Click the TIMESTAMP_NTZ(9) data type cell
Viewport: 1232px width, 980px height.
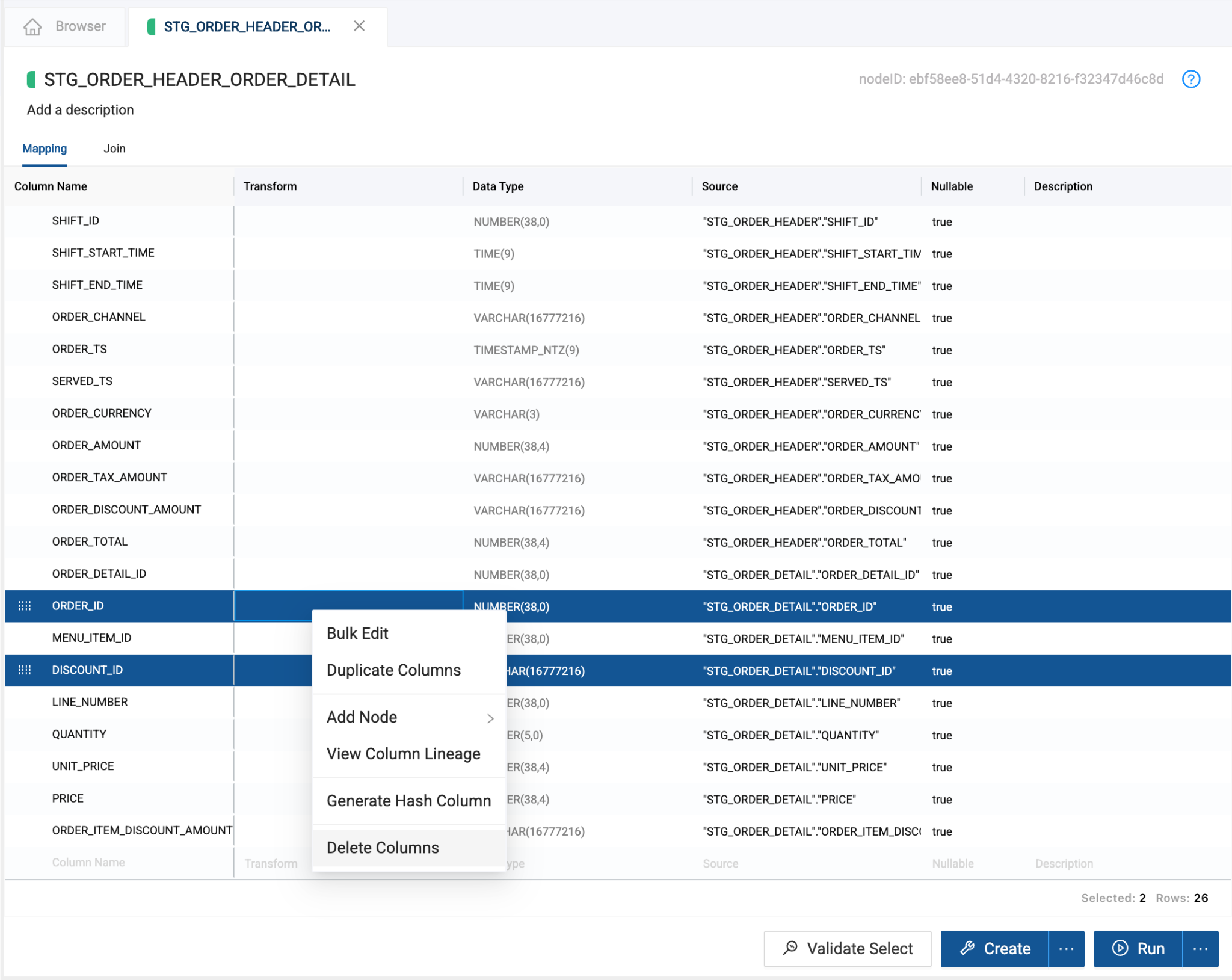pyautogui.click(x=526, y=350)
